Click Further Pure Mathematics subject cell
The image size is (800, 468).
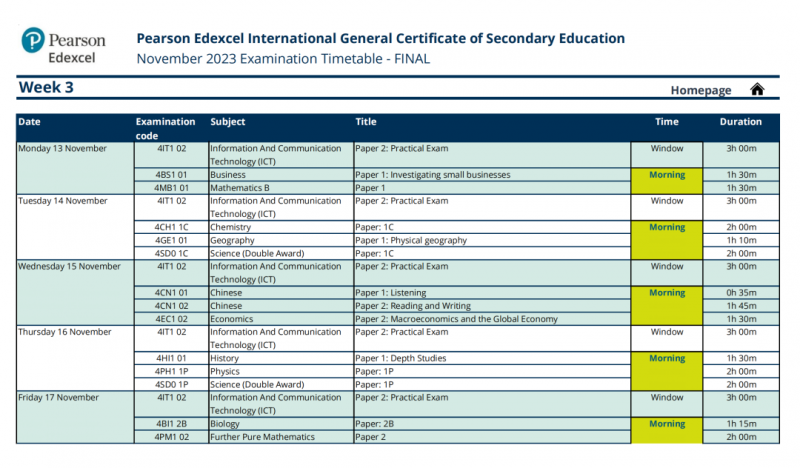point(281,437)
